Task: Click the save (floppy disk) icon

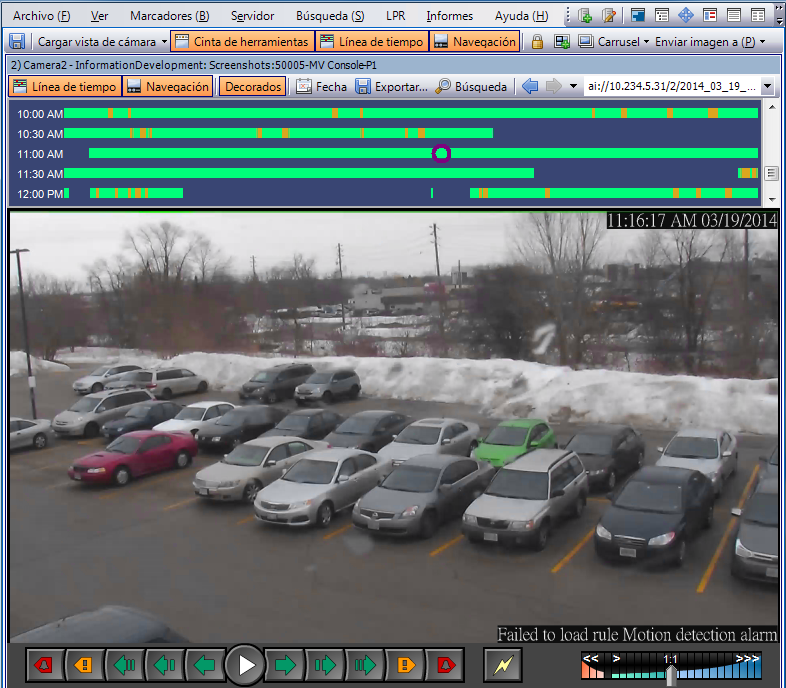Action: pyautogui.click(x=17, y=41)
